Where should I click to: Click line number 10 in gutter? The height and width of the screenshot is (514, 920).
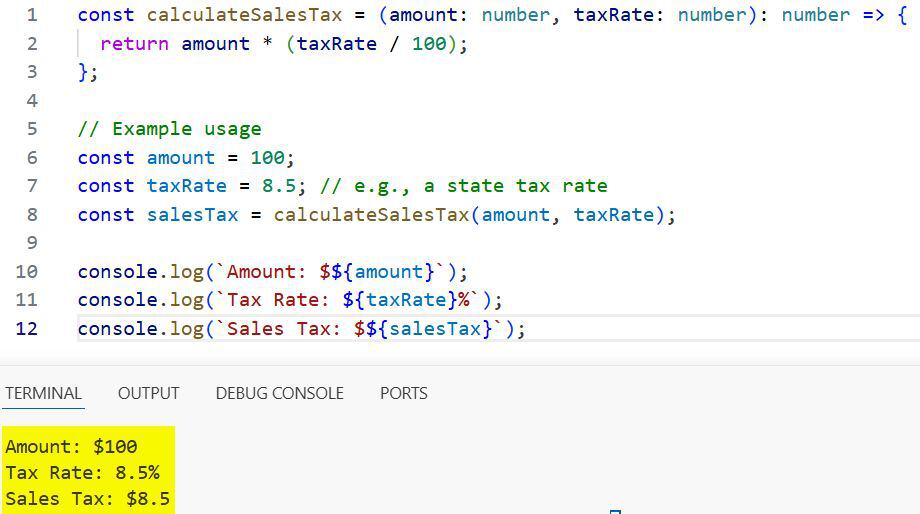point(27,271)
